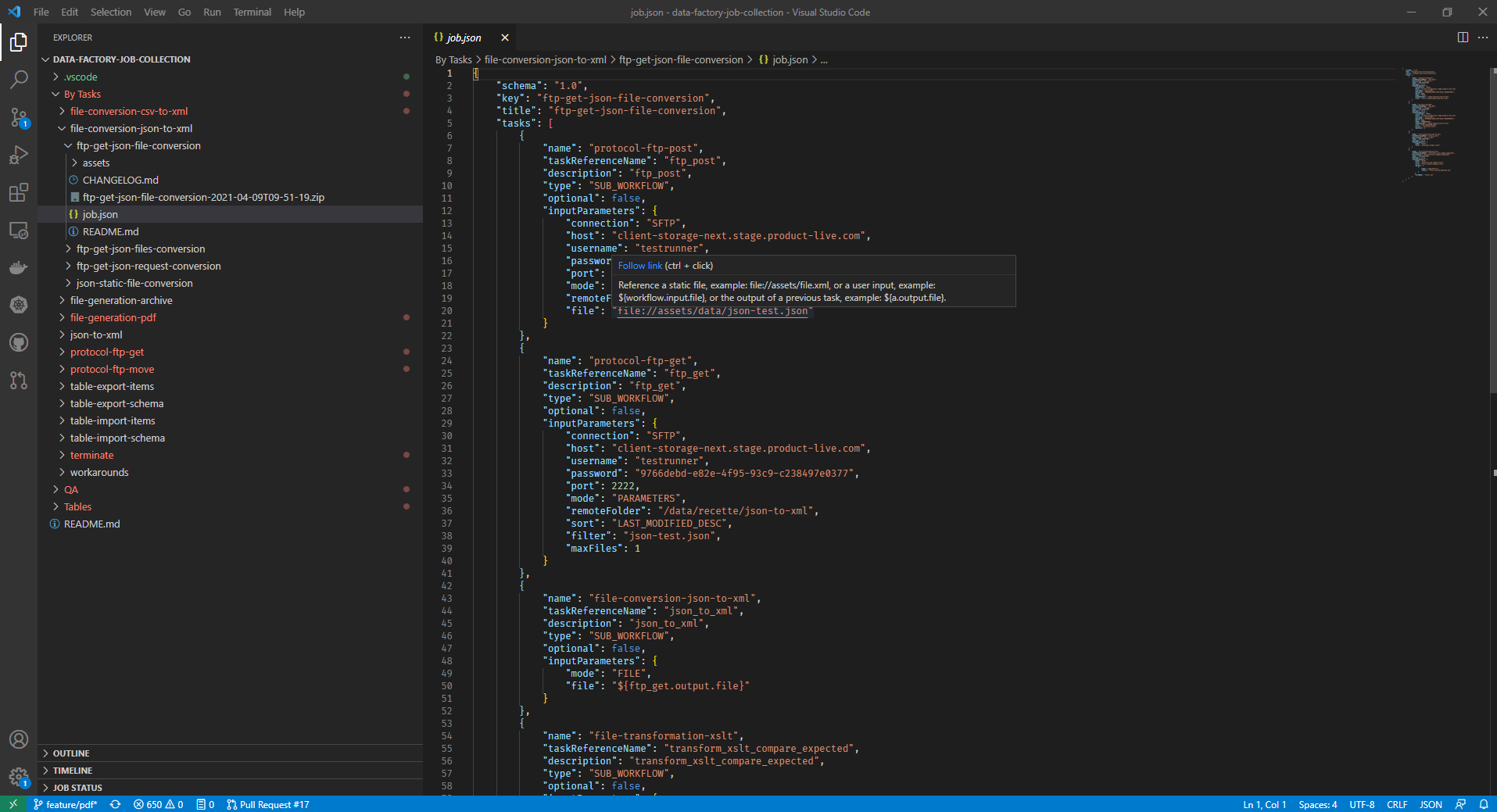
Task: Click the Accounts icon
Action: coord(19,739)
